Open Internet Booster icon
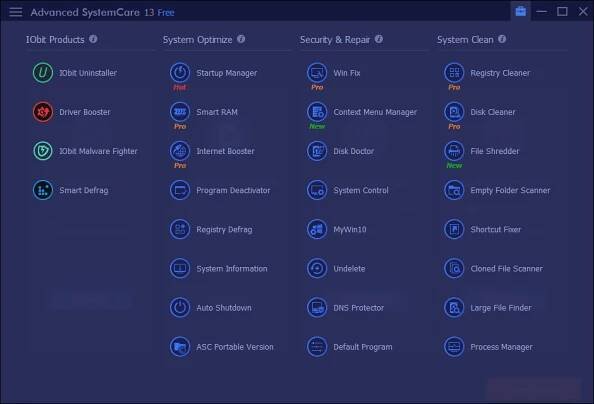 pyautogui.click(x=180, y=151)
